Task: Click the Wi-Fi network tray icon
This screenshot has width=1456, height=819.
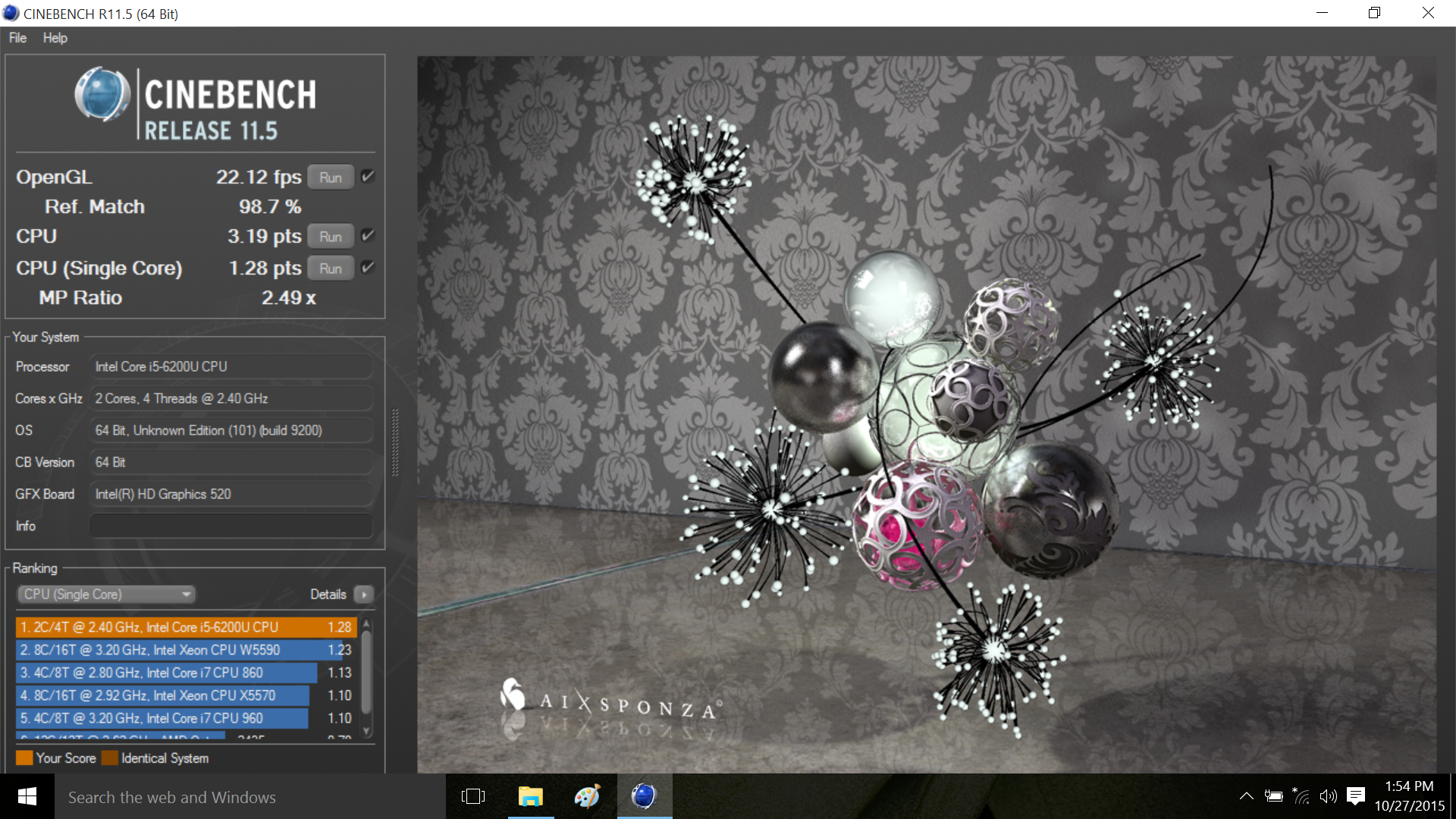Action: click(1301, 795)
